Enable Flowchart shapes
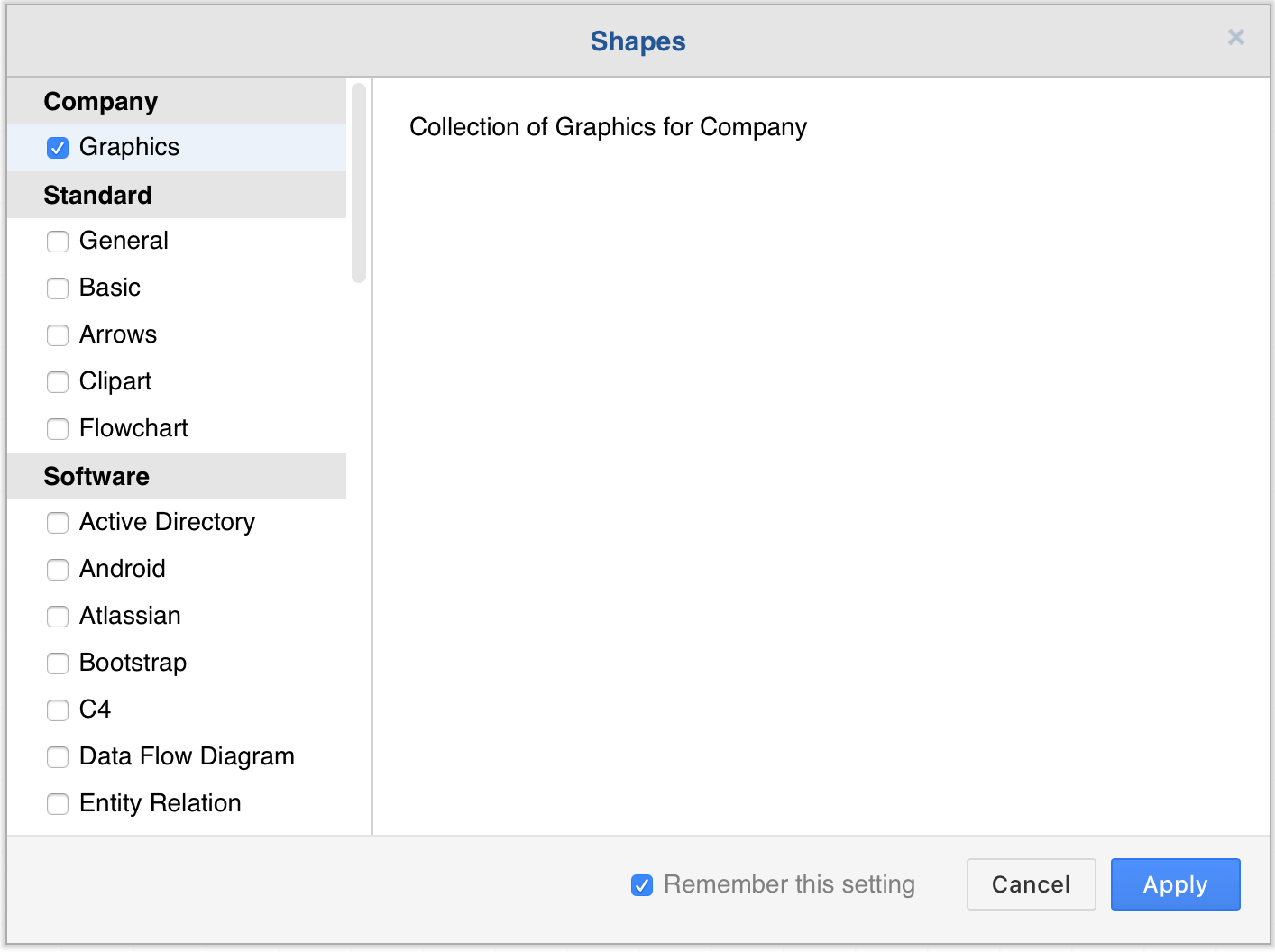 coord(58,428)
